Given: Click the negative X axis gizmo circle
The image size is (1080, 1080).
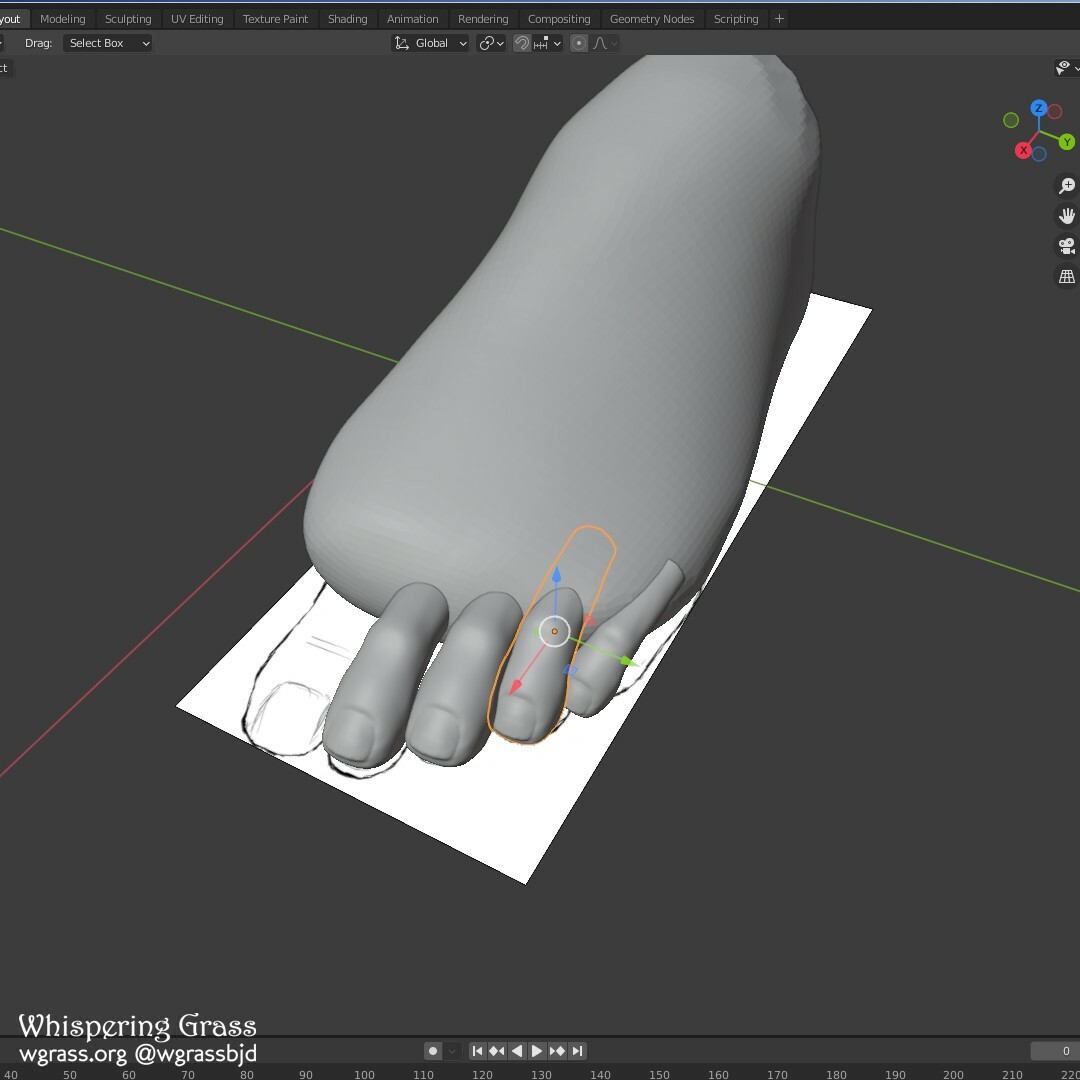Looking at the screenshot, I should click(x=1055, y=112).
